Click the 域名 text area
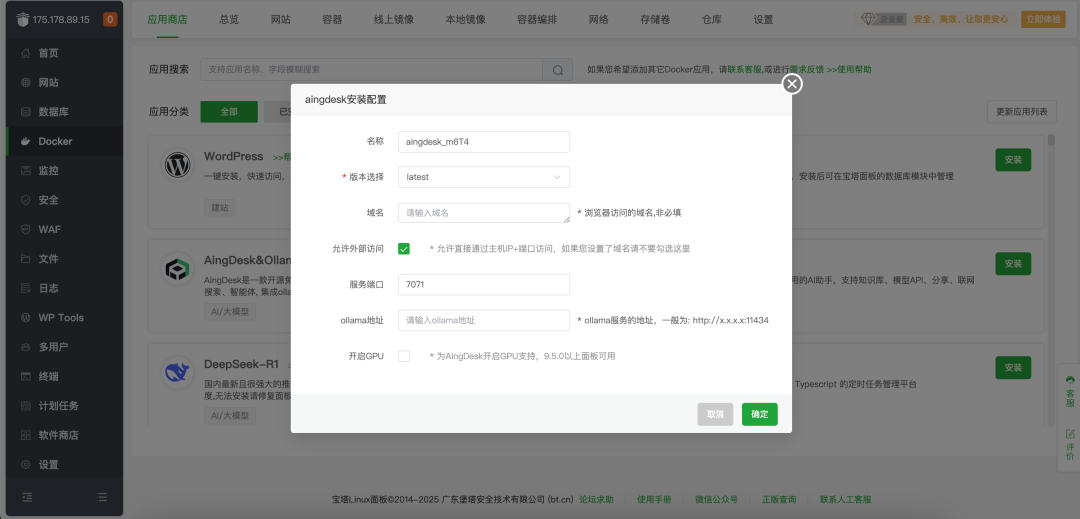This screenshot has height=519, width=1080. tap(484, 213)
